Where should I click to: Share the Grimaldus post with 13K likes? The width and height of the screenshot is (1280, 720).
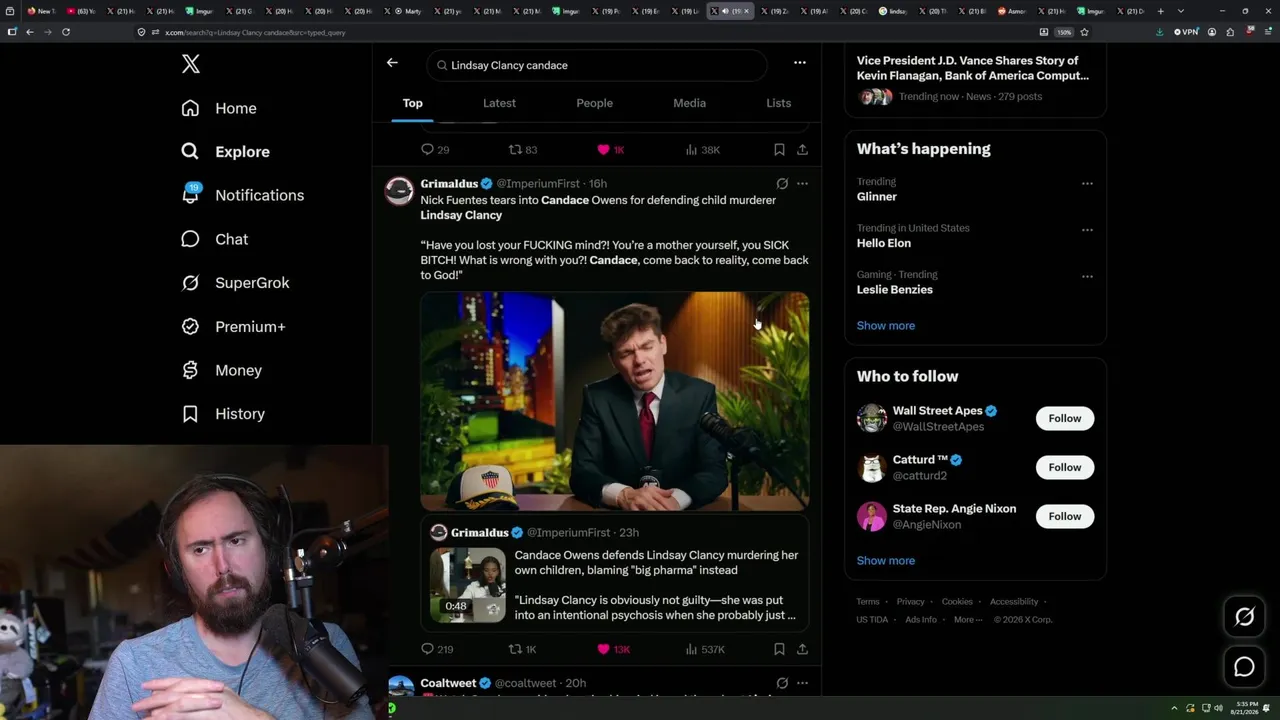802,649
